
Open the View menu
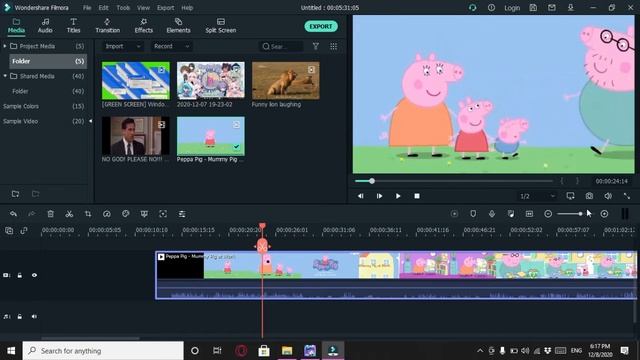[x=143, y=8]
